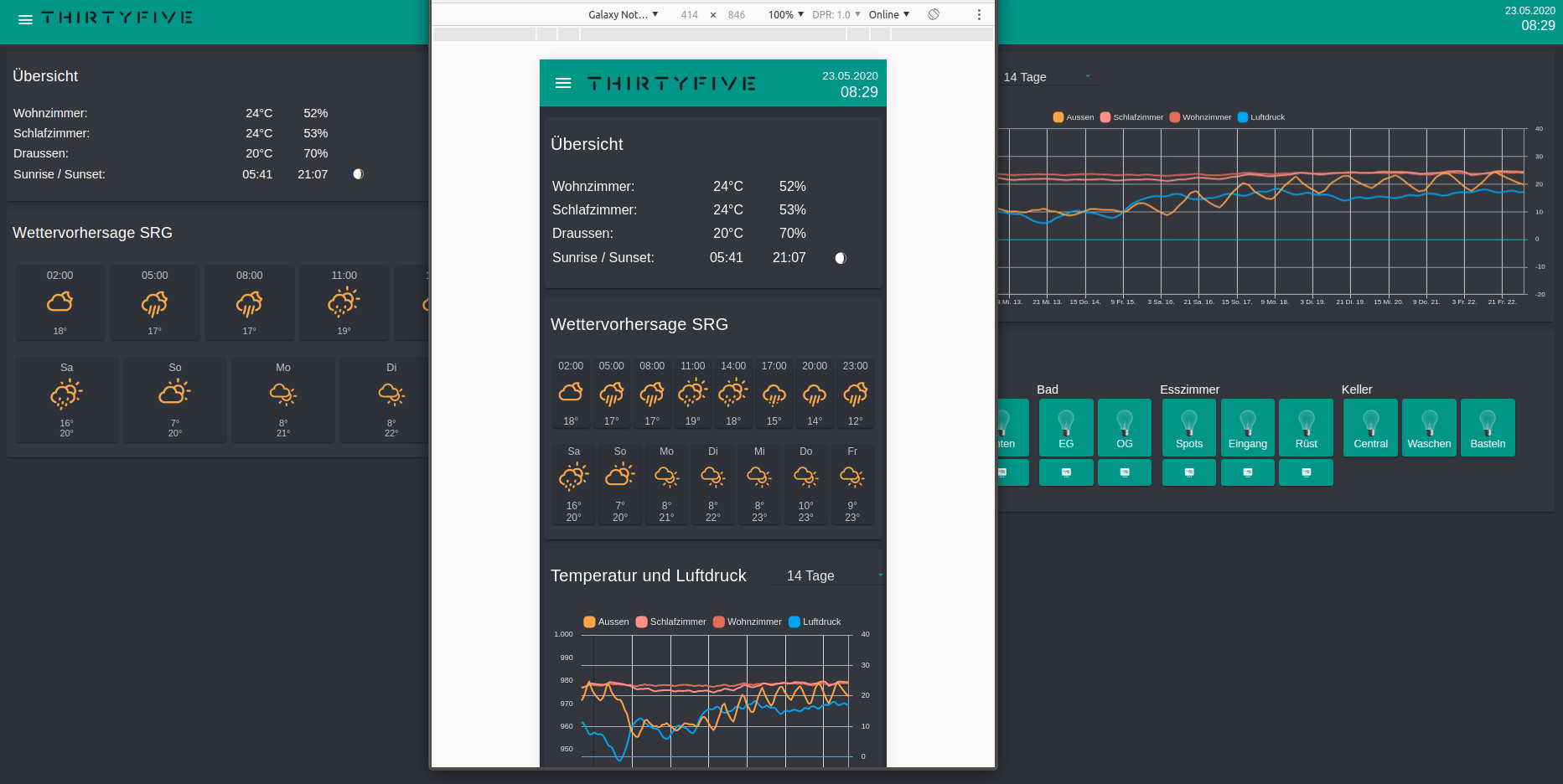Screen dimensions: 1563x784
Task: Toggle the Bad OG light
Action: (1125, 428)
